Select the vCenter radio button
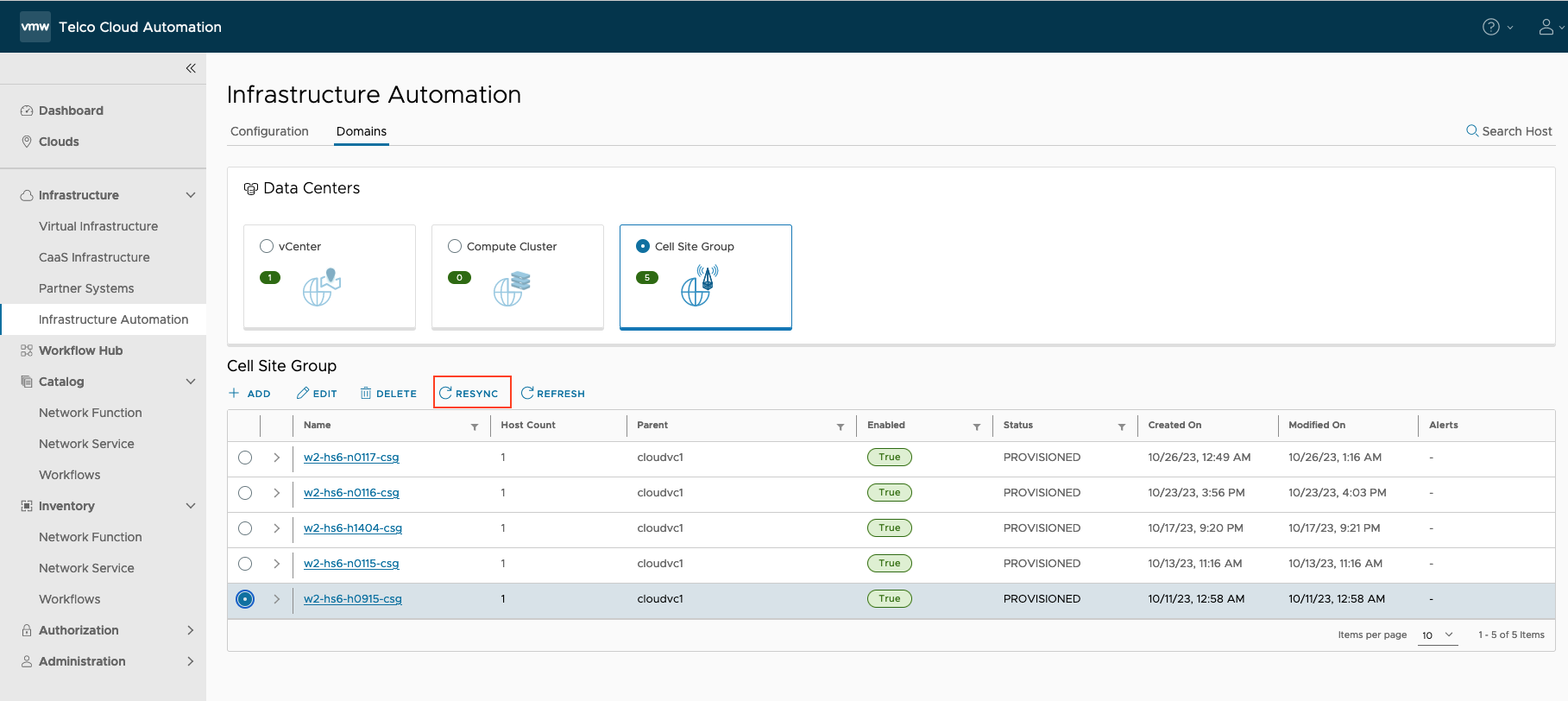This screenshot has height=701, width=1568. [267, 246]
